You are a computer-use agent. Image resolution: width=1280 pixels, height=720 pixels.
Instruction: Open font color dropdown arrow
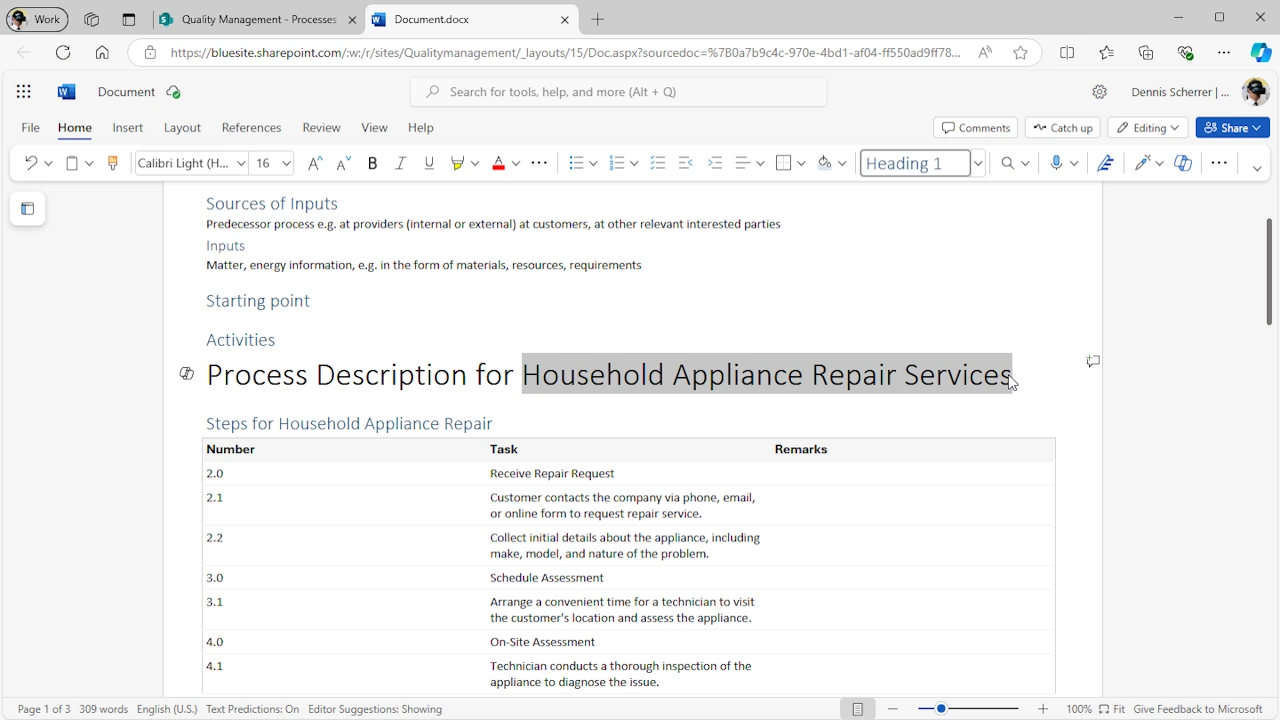pos(516,163)
